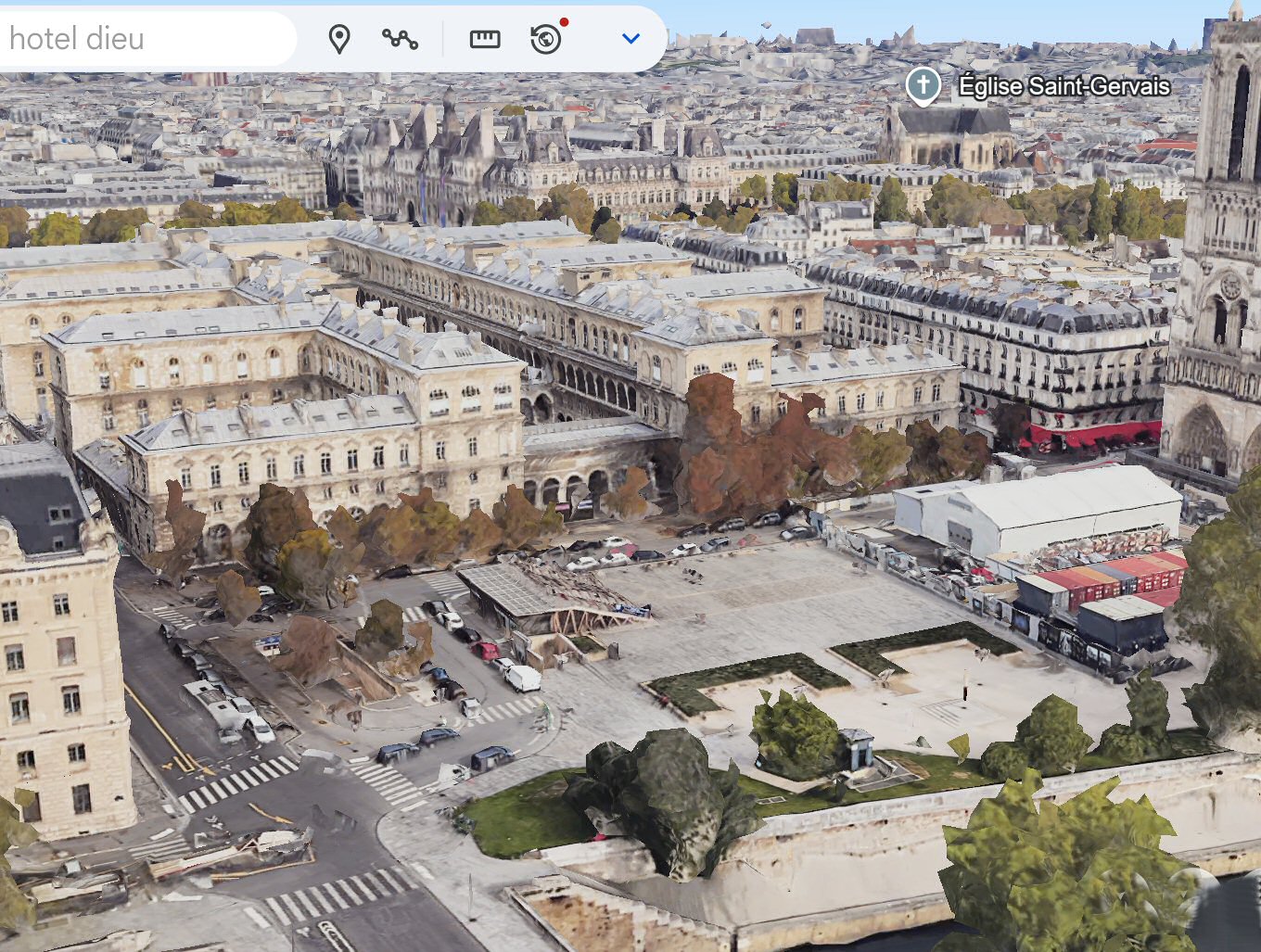Open the Église Saint-Gervais text label

point(1064,86)
